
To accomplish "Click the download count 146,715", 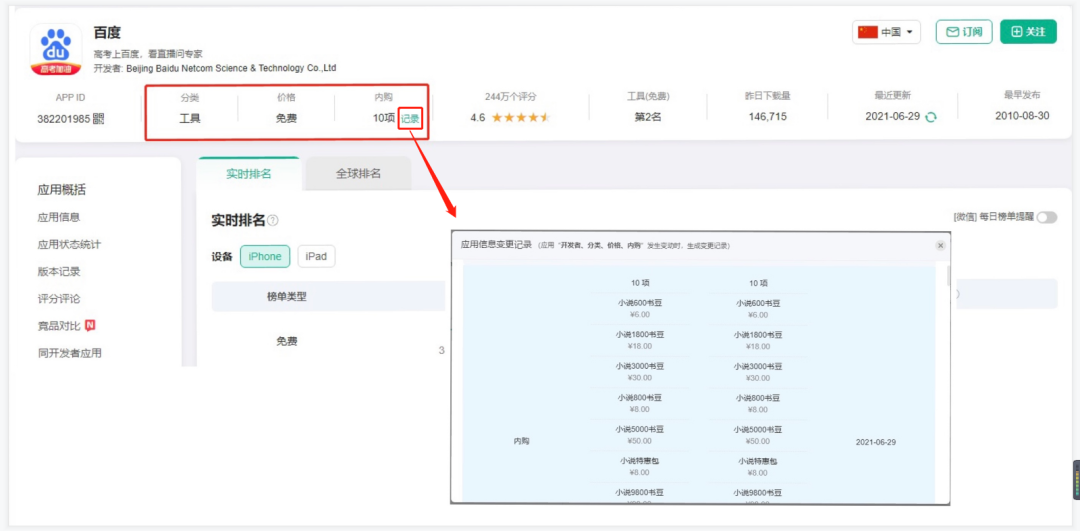I will click(767, 116).
